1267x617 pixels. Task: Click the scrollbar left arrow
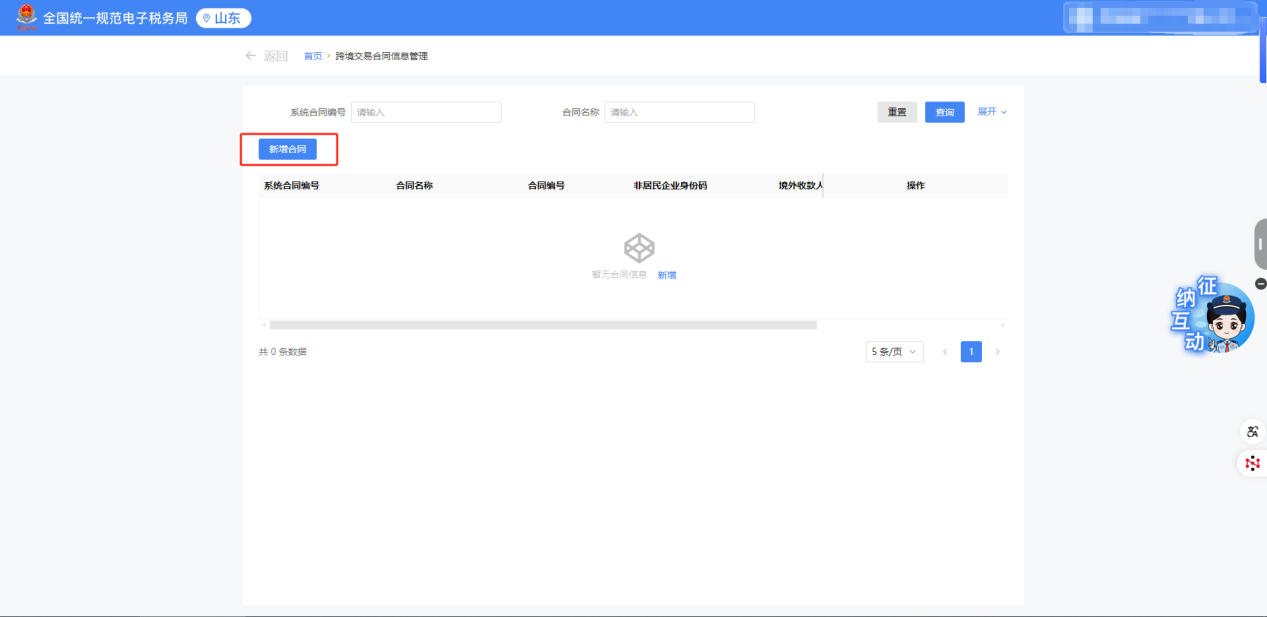tap(264, 325)
